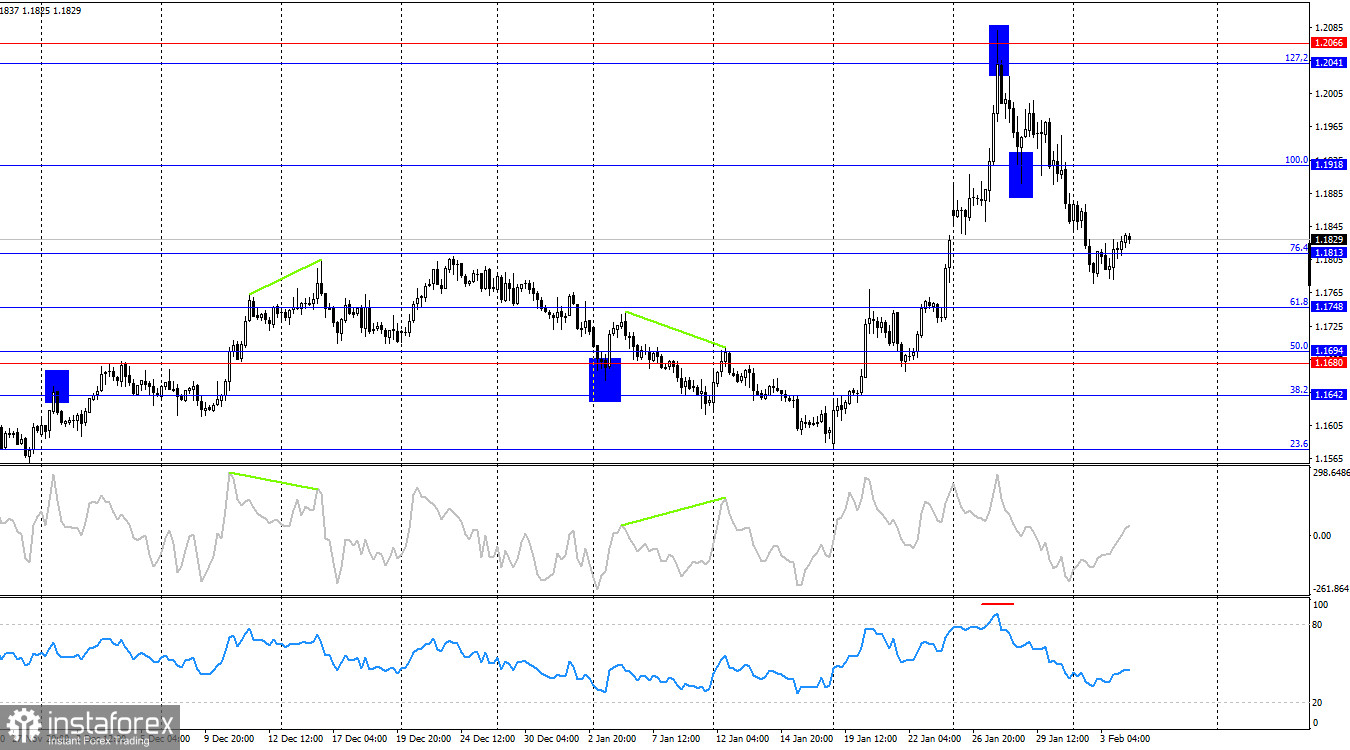Screen dimensions: 1350x750
Task: Select the blue rectangle at the chart's price peak
Action: (x=999, y=50)
